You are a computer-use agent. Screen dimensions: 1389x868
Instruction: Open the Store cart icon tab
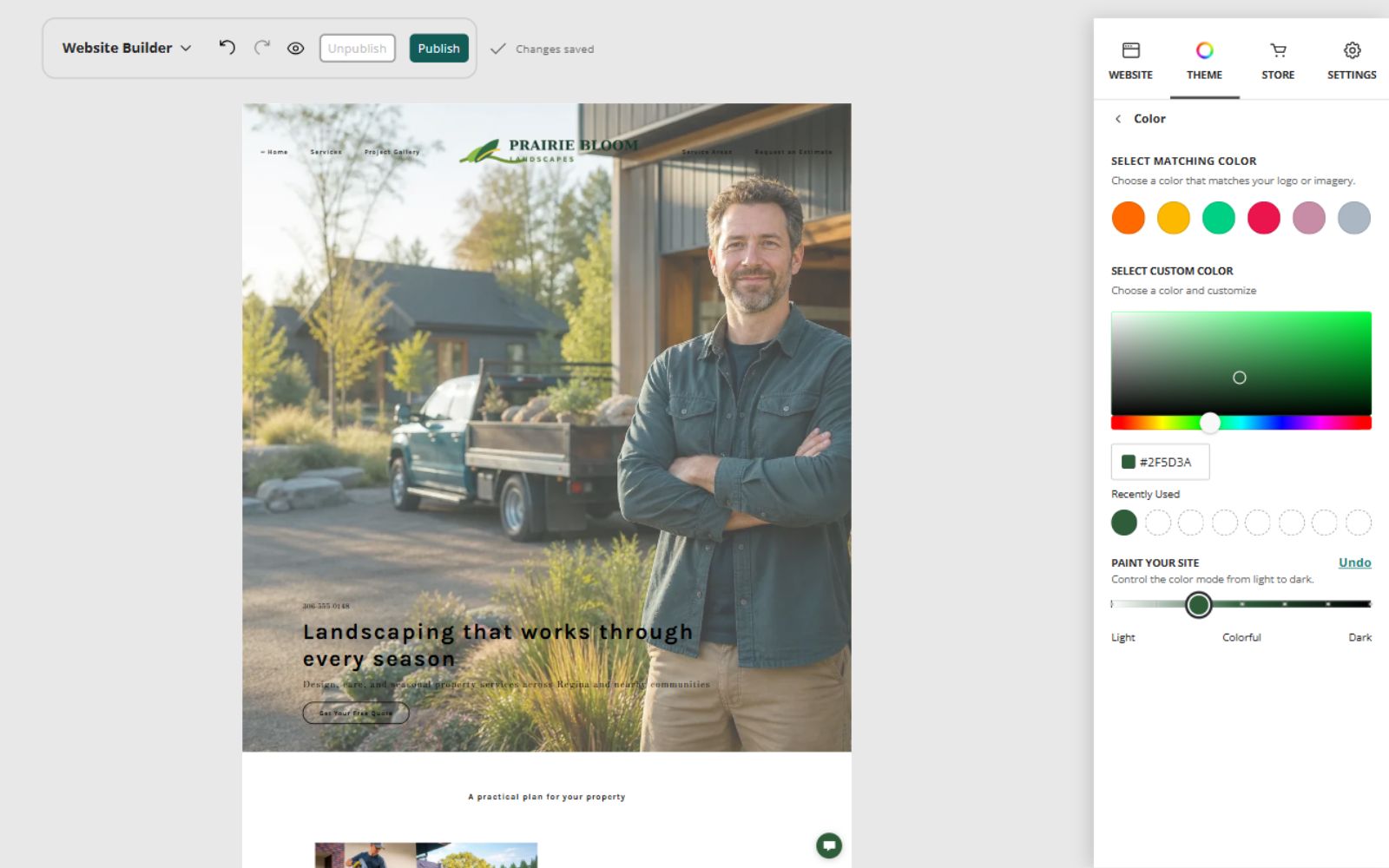point(1278,50)
